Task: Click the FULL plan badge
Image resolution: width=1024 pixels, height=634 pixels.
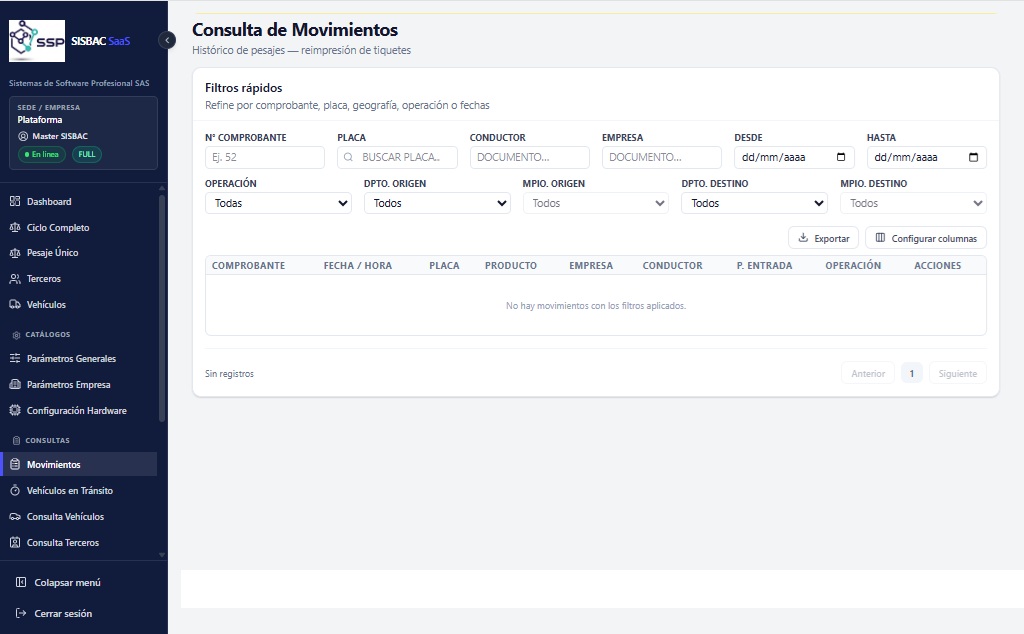Action: click(x=87, y=155)
